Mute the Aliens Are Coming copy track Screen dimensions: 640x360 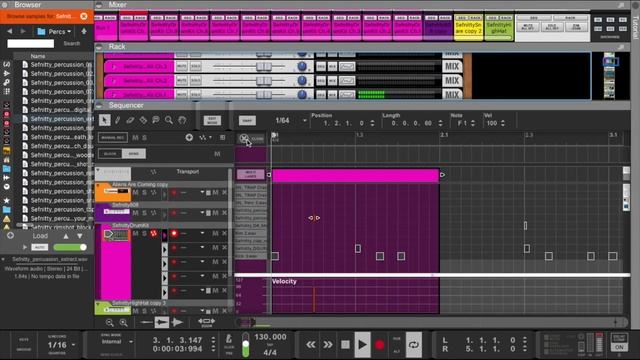(x=136, y=192)
